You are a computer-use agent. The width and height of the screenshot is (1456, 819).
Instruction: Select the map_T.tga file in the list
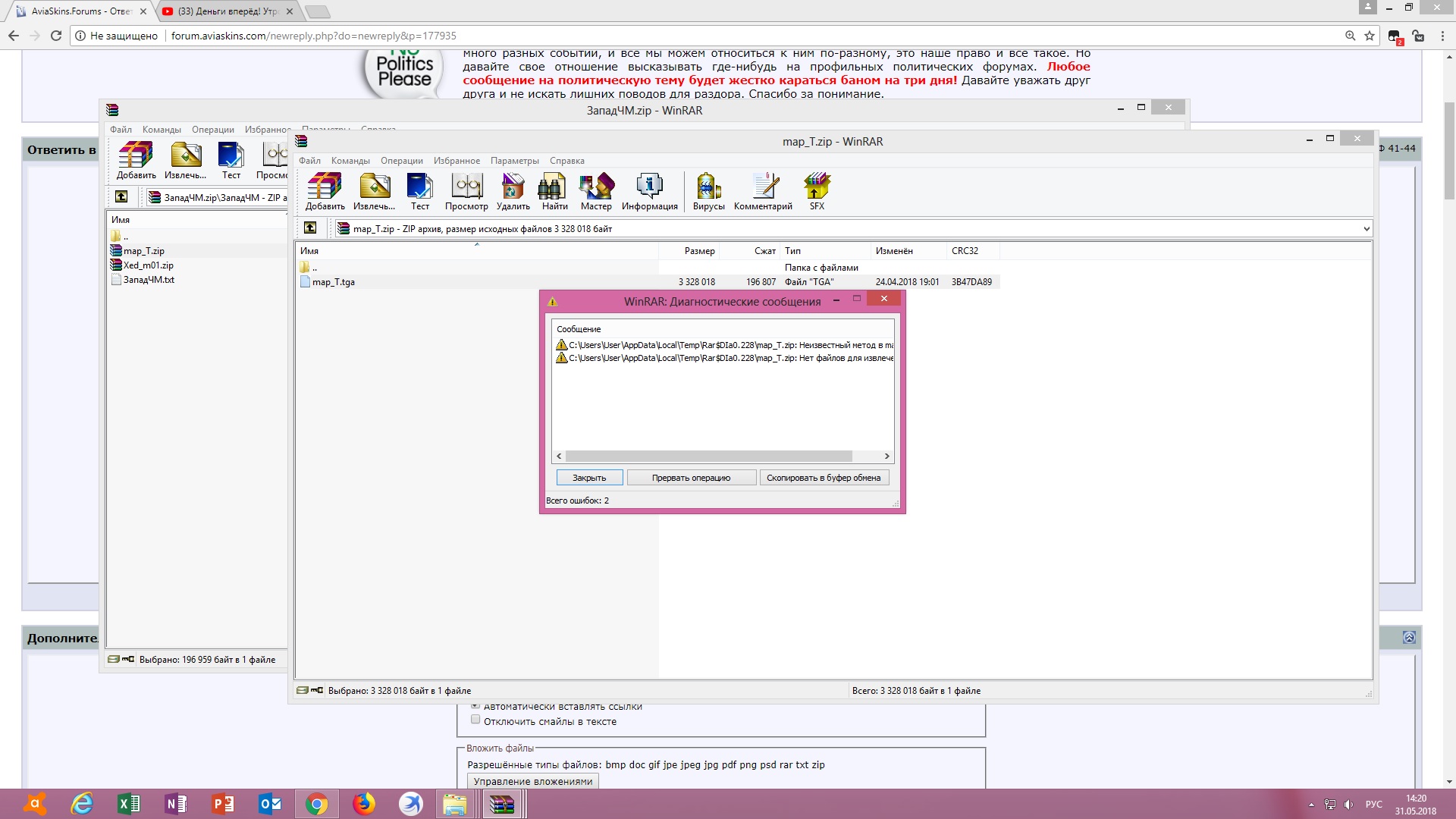pyautogui.click(x=334, y=282)
